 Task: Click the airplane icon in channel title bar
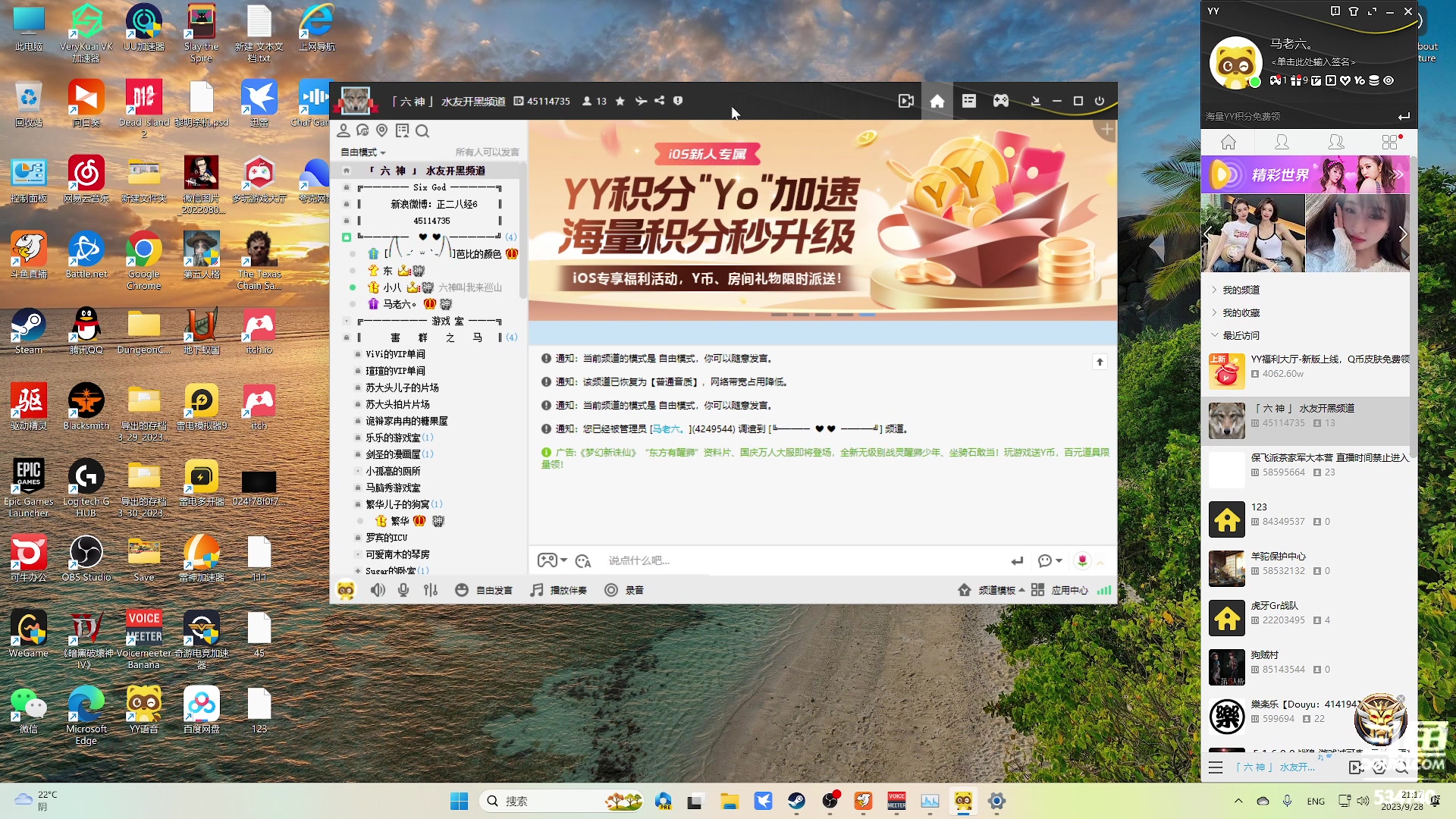[x=641, y=101]
